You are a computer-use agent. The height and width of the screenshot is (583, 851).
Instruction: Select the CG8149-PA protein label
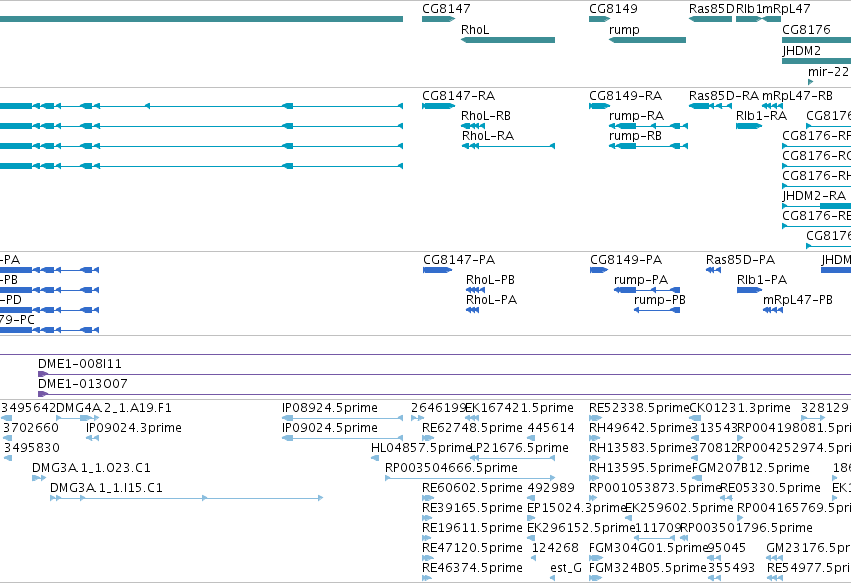click(x=626, y=260)
